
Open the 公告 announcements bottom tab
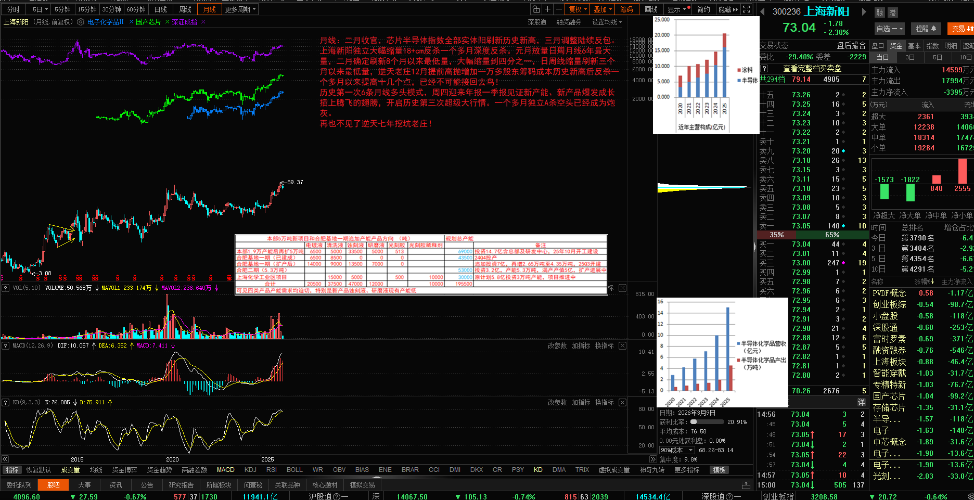(x=147, y=483)
